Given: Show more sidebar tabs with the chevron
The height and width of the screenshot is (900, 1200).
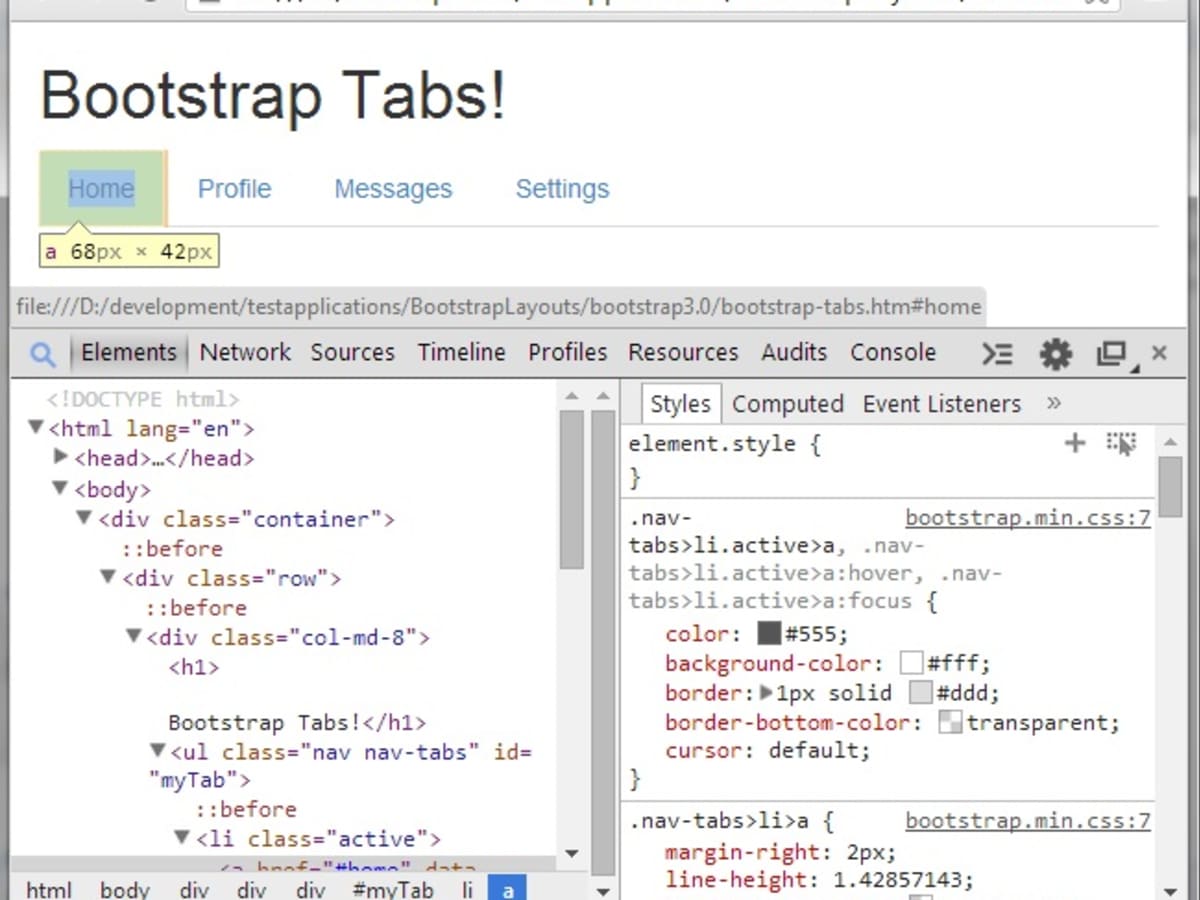Looking at the screenshot, I should pos(1053,403).
